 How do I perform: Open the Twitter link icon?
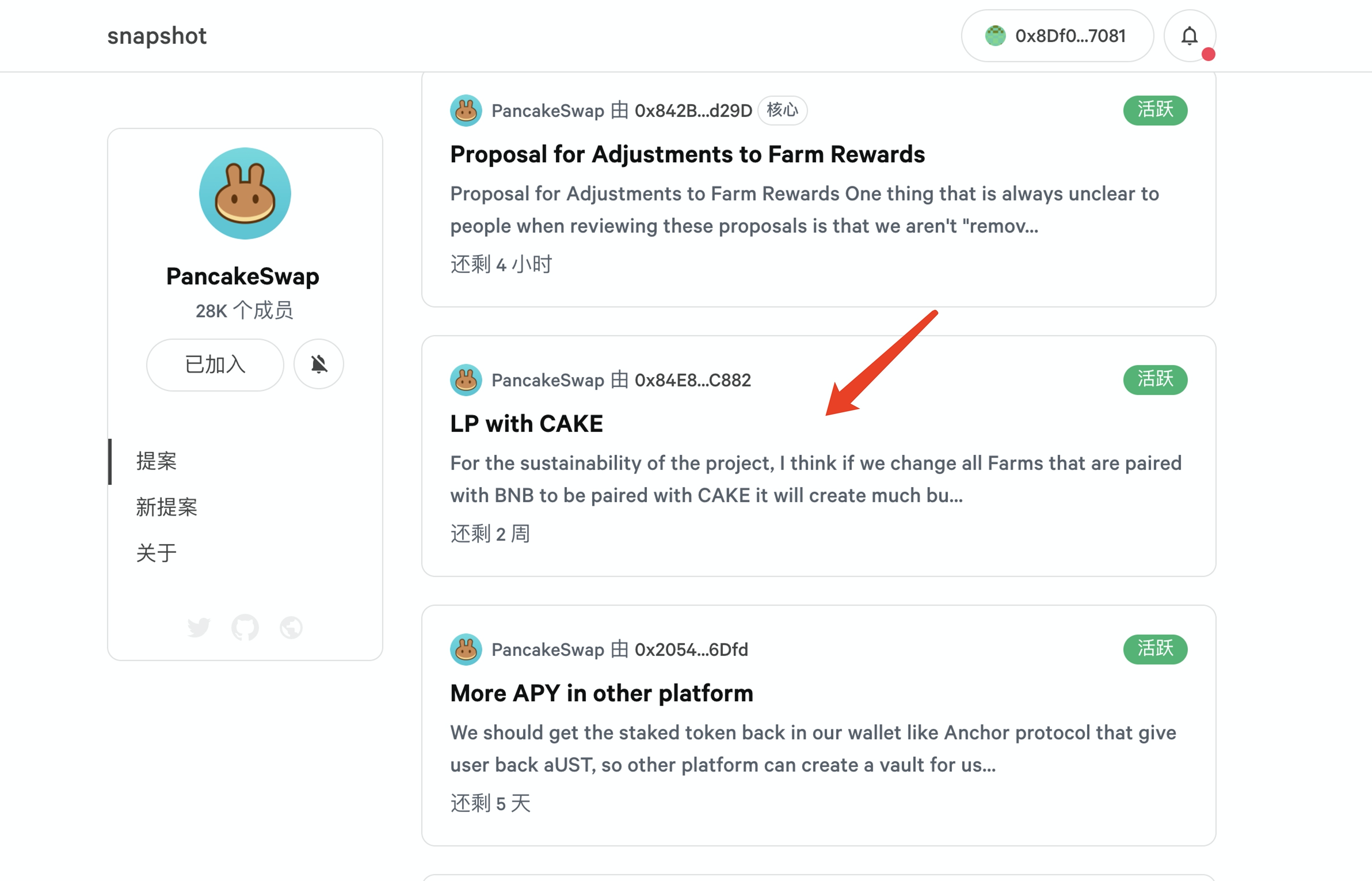[x=199, y=627]
